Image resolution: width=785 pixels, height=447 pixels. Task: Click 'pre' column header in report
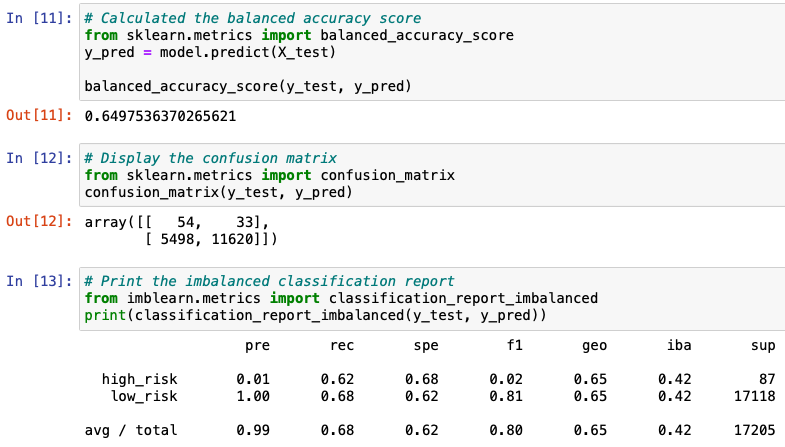(x=257, y=346)
